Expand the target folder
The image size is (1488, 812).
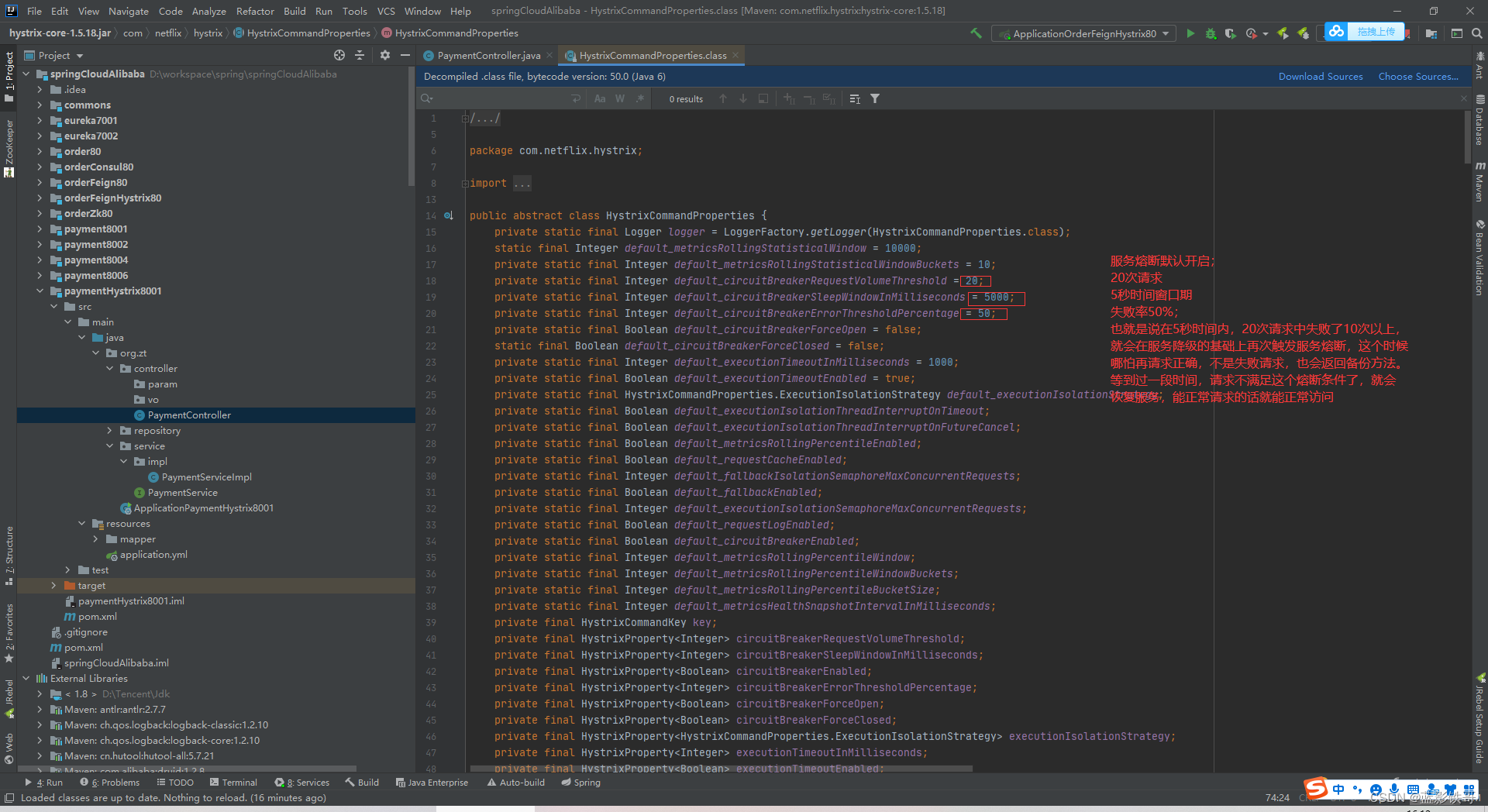[x=53, y=585]
